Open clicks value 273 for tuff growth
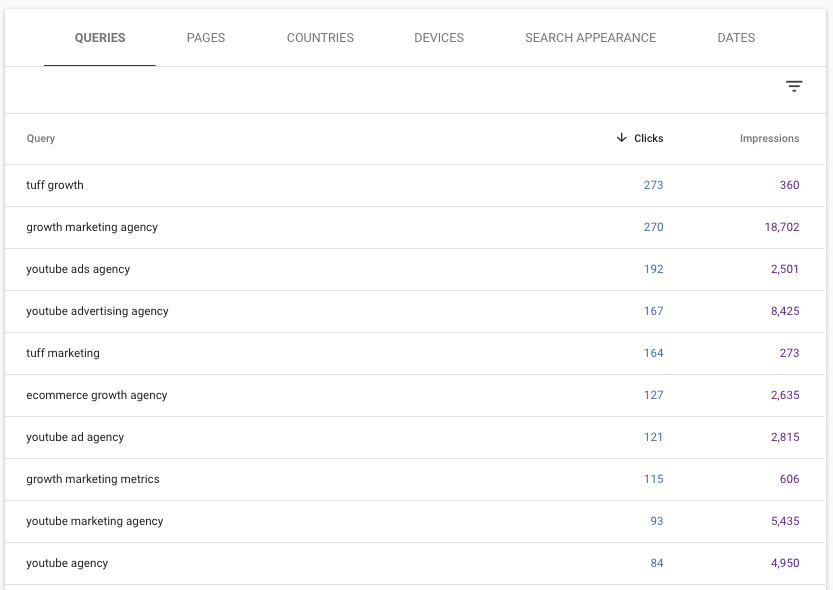Viewport: 833px width, 590px height. 653,185
